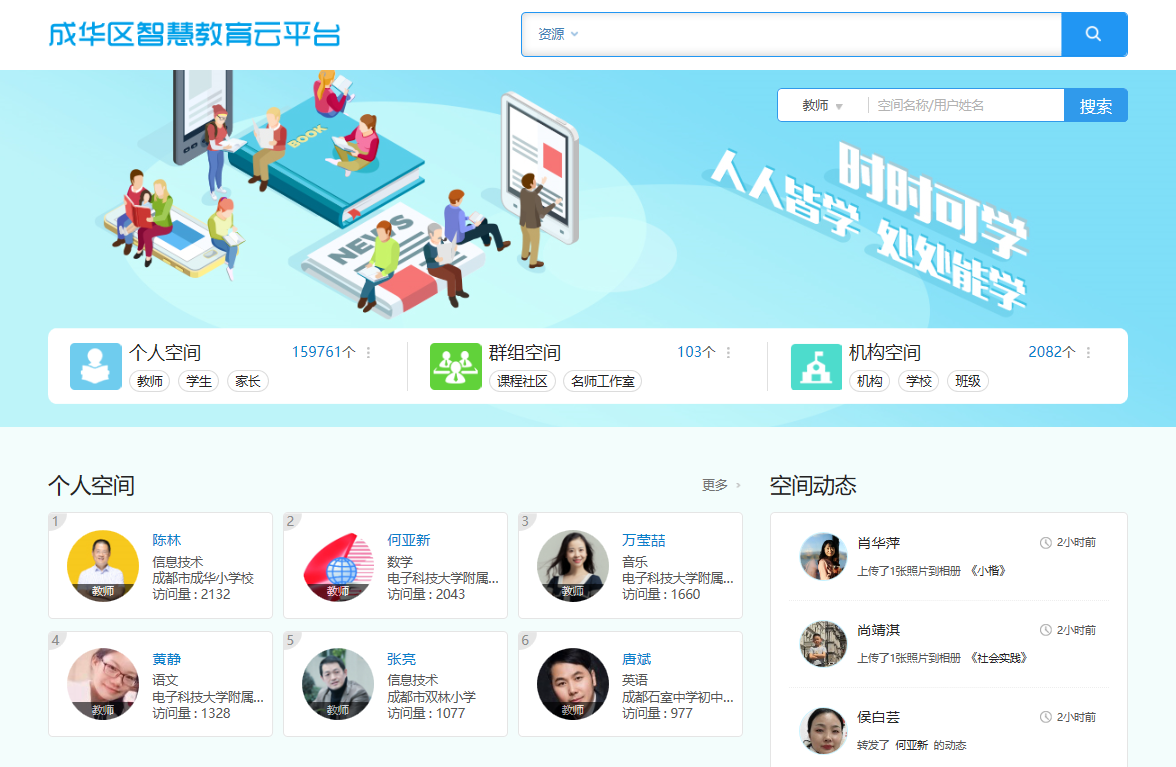Open 何亚新's personal space link
Screen dimensions: 1176x767
pos(408,540)
